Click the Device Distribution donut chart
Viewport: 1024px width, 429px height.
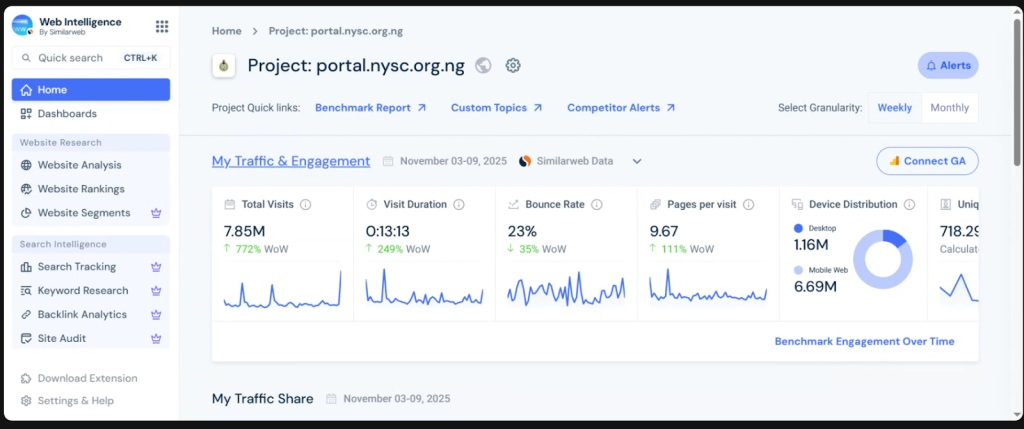tap(882, 259)
